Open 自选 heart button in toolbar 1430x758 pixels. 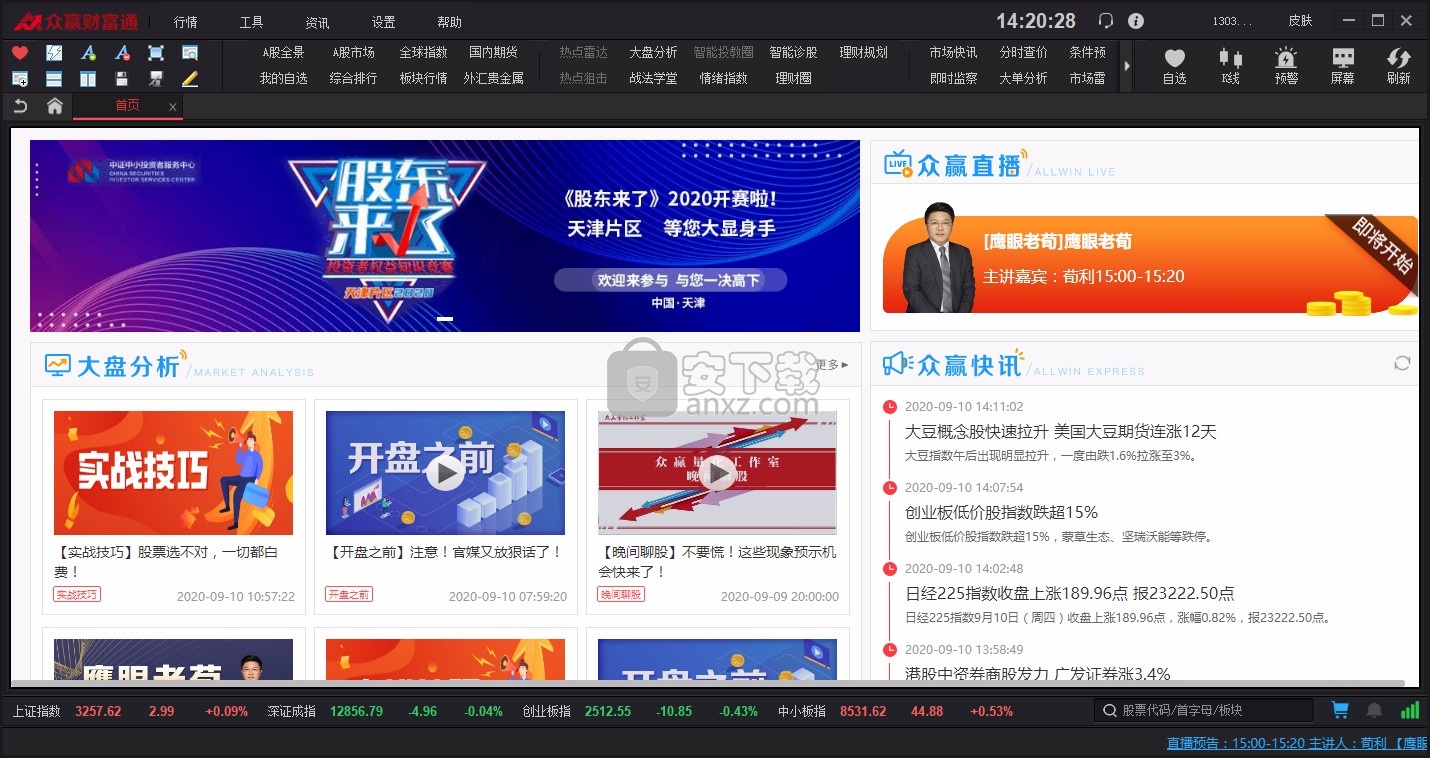[1175, 66]
